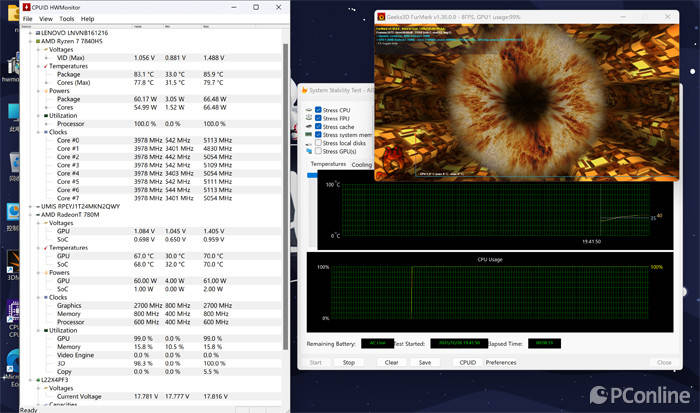Open Preferences in the stability test

coord(501,363)
